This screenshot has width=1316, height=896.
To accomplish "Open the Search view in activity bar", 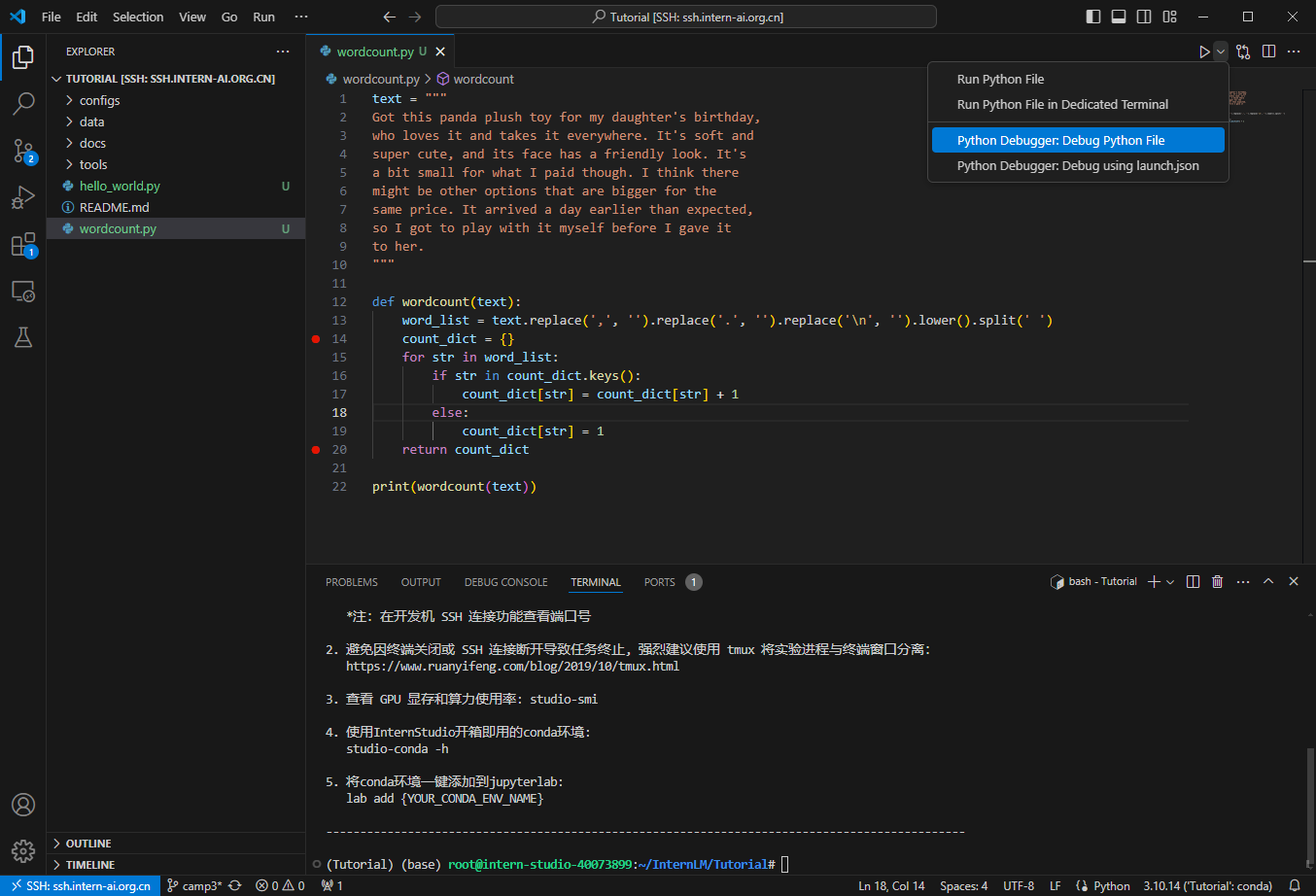I will coord(23,103).
